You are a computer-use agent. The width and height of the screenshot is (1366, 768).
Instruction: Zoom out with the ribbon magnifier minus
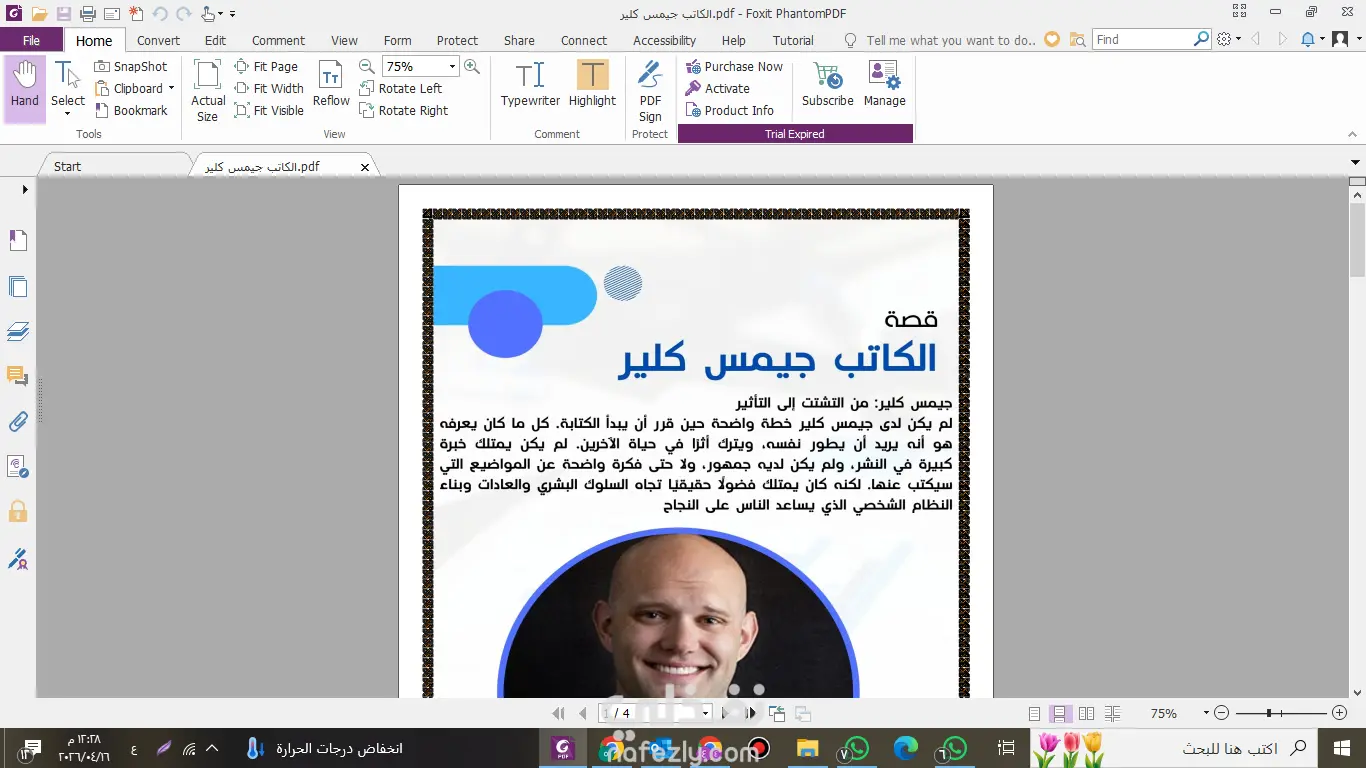click(367, 66)
